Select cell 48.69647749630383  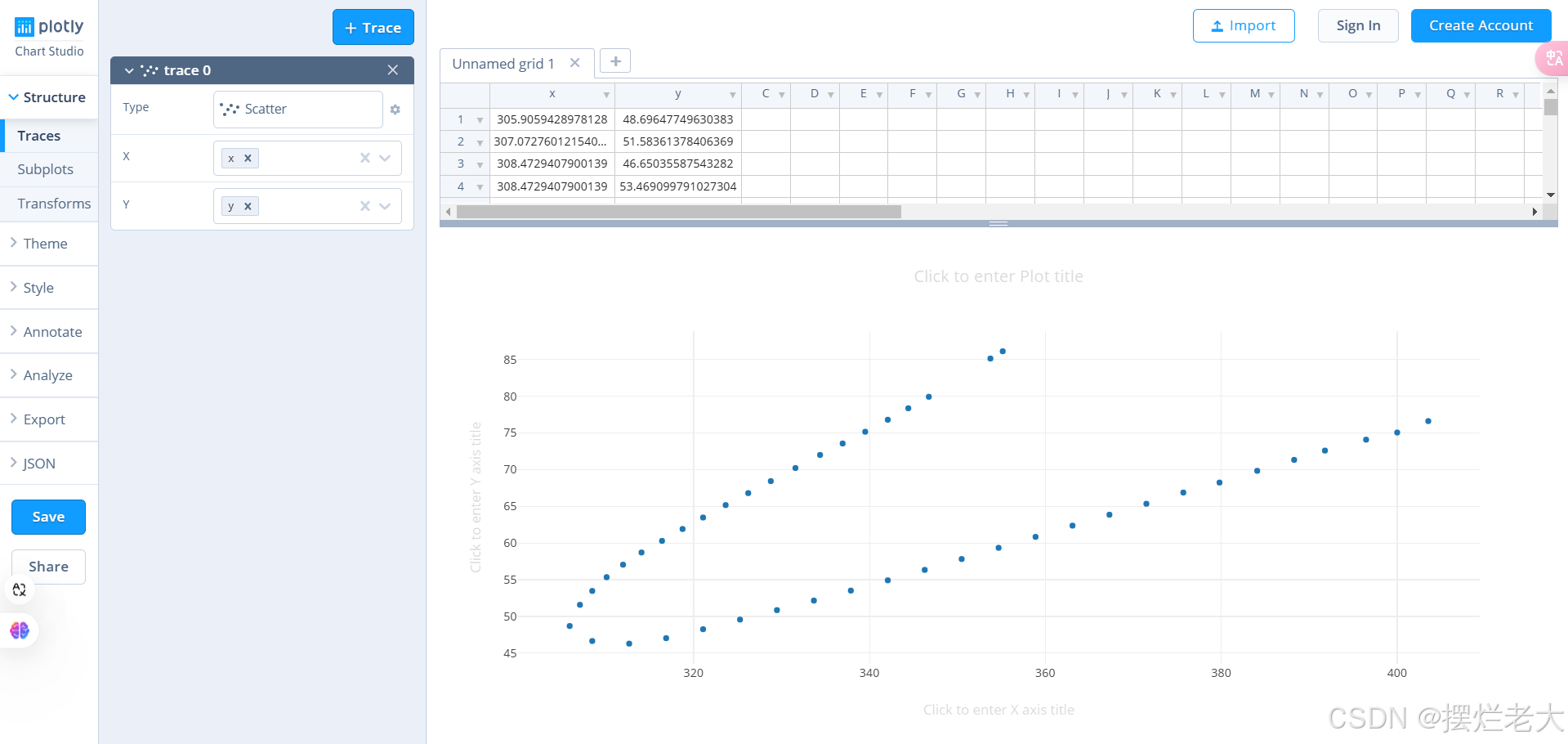[678, 119]
